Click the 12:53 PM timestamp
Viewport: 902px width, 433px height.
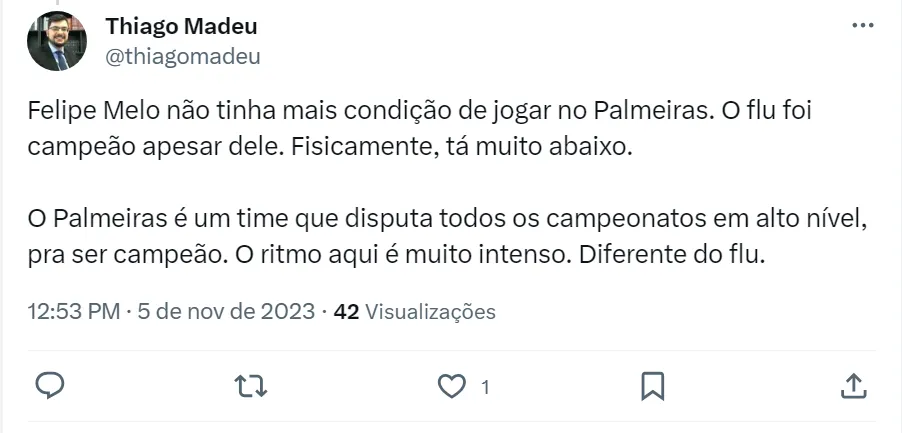[x=73, y=312]
